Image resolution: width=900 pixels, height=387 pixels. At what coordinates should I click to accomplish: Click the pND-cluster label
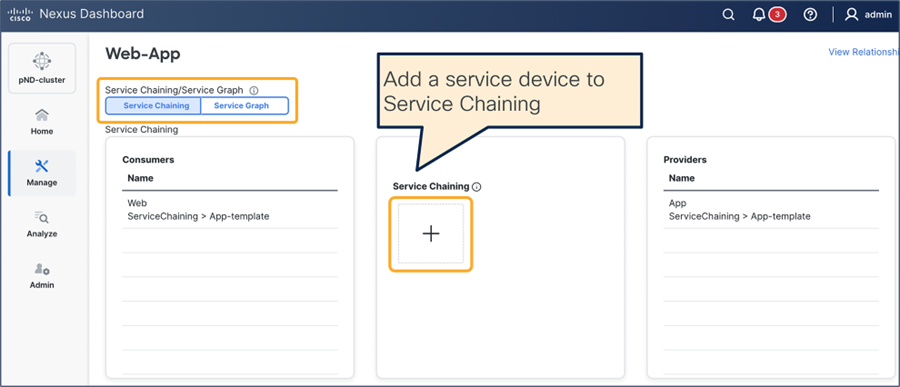click(x=42, y=80)
